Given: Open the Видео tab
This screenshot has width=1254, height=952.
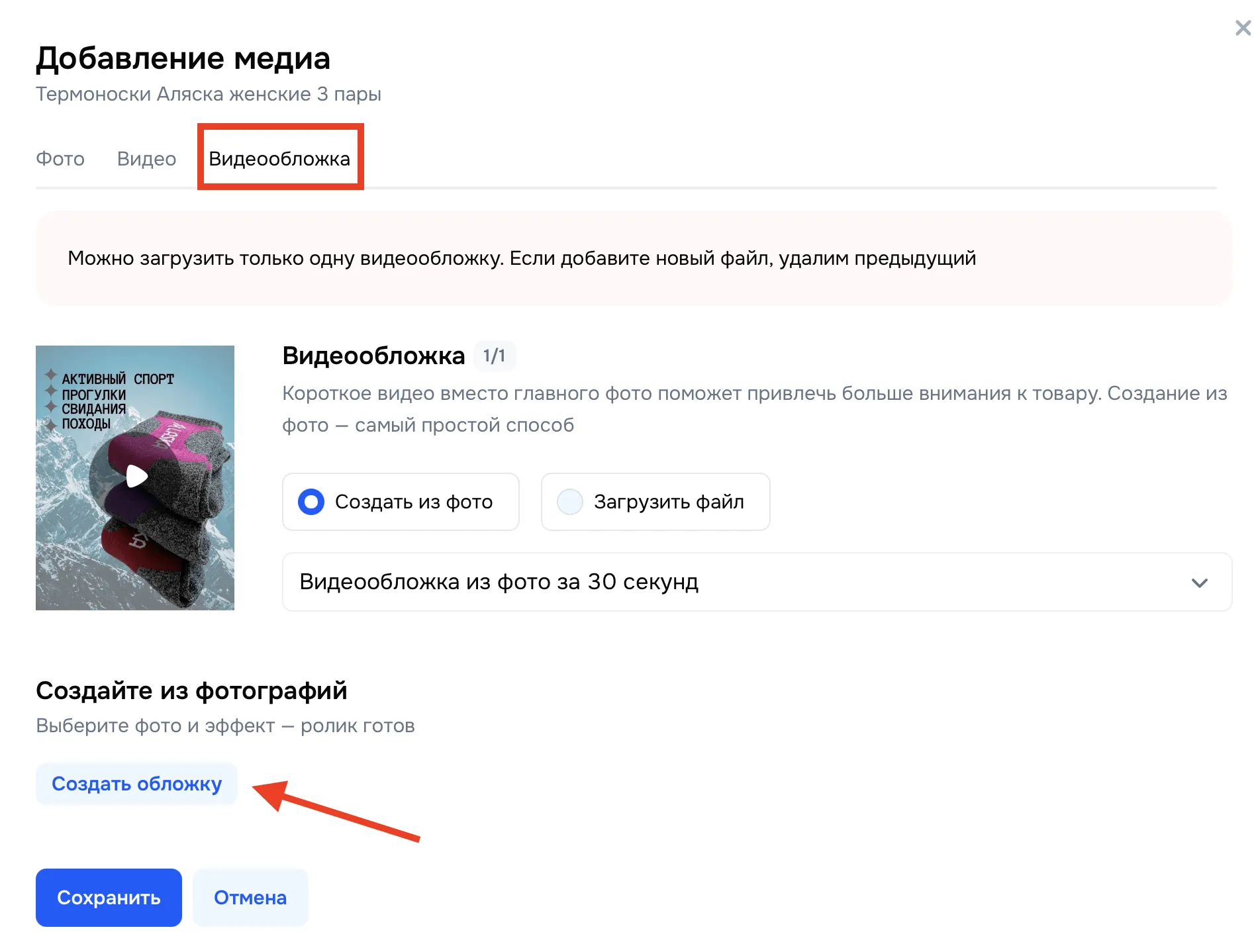Looking at the screenshot, I should 146,159.
